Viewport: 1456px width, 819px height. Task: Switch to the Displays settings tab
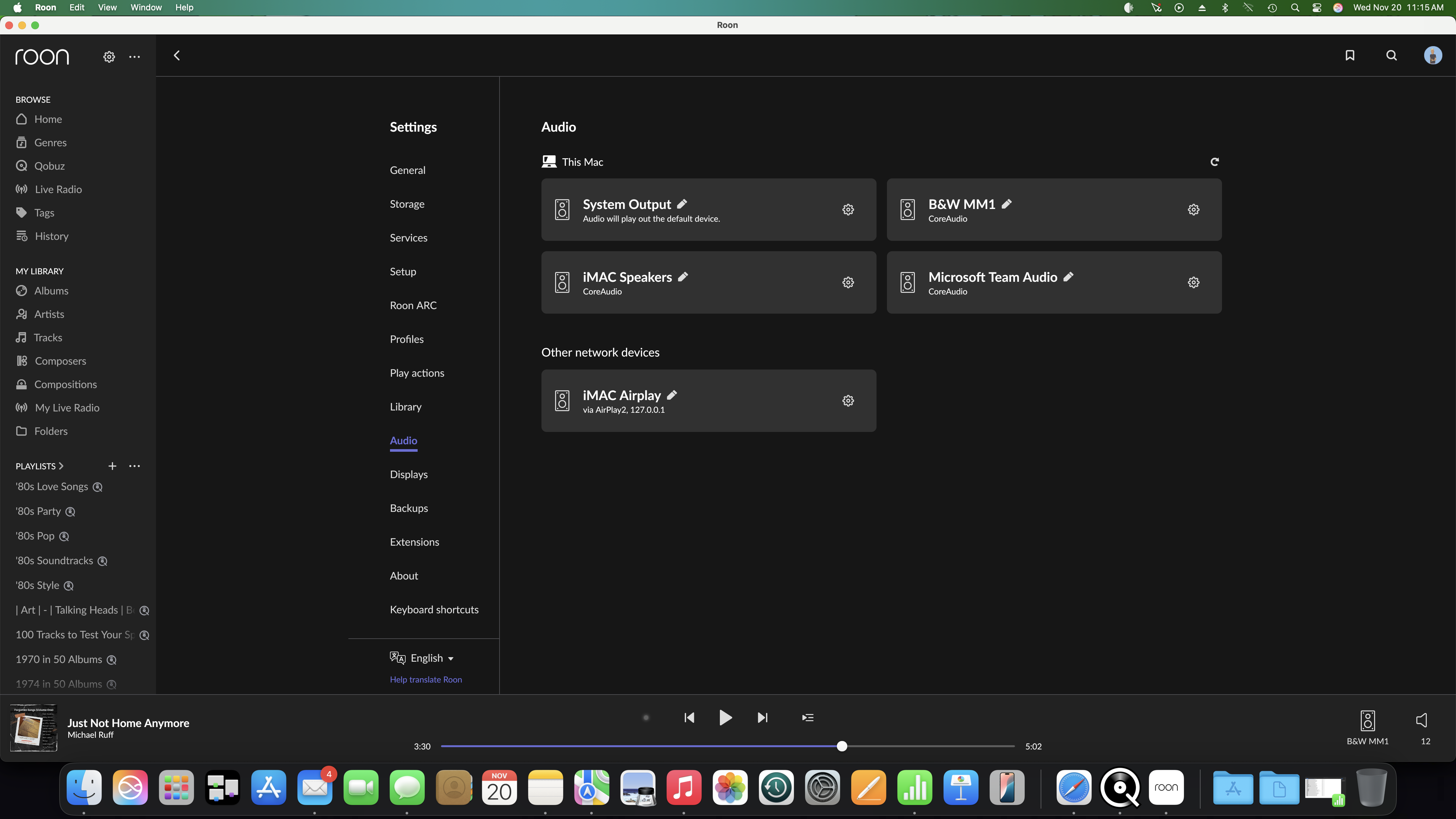tap(409, 474)
